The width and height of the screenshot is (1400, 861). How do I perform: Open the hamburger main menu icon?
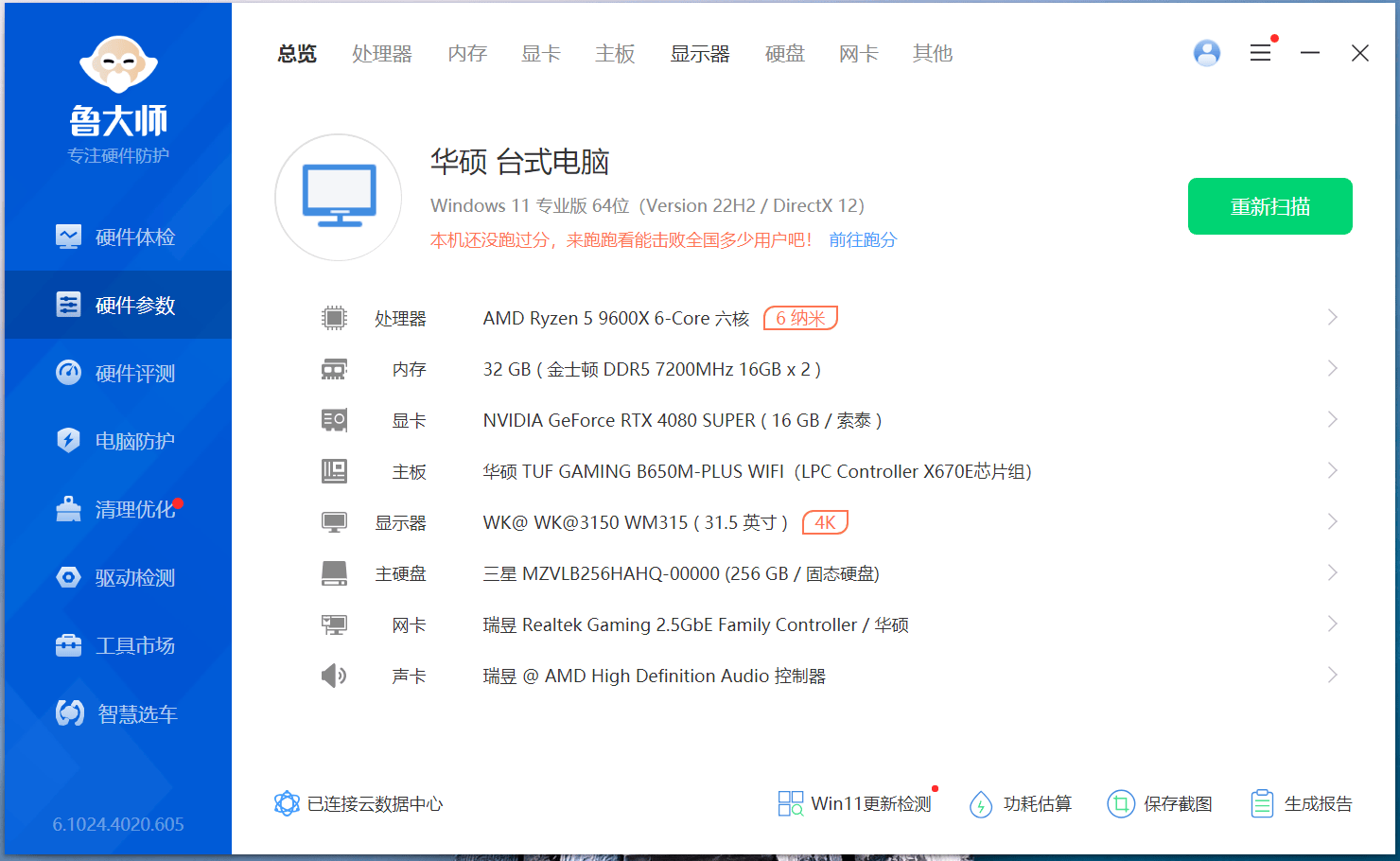coord(1260,53)
